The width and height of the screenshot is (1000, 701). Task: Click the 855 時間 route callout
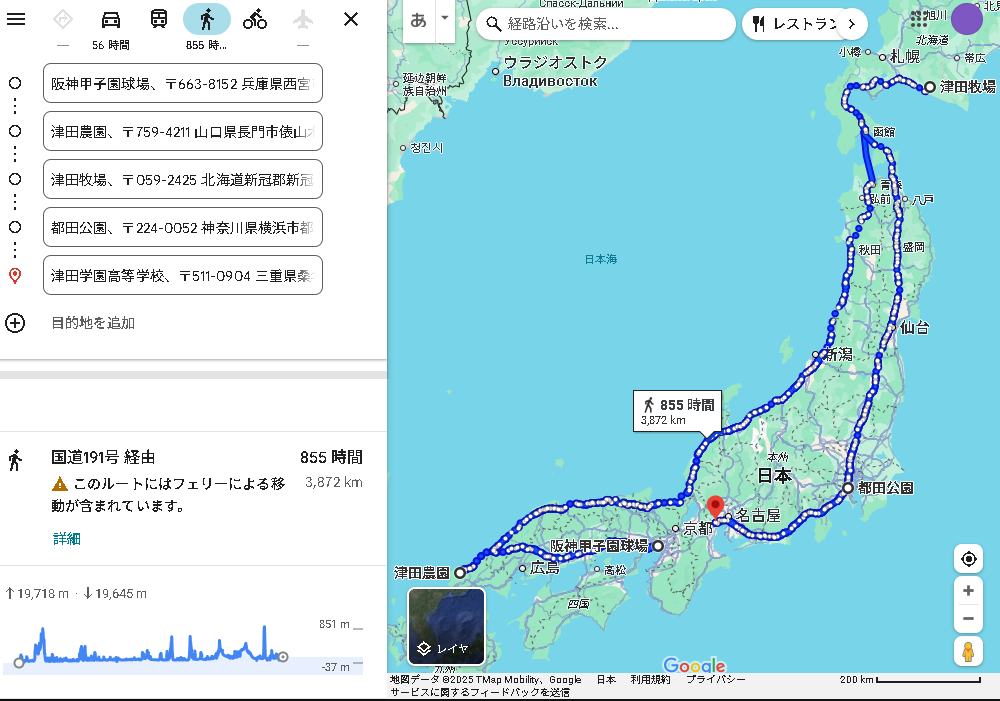click(x=677, y=411)
